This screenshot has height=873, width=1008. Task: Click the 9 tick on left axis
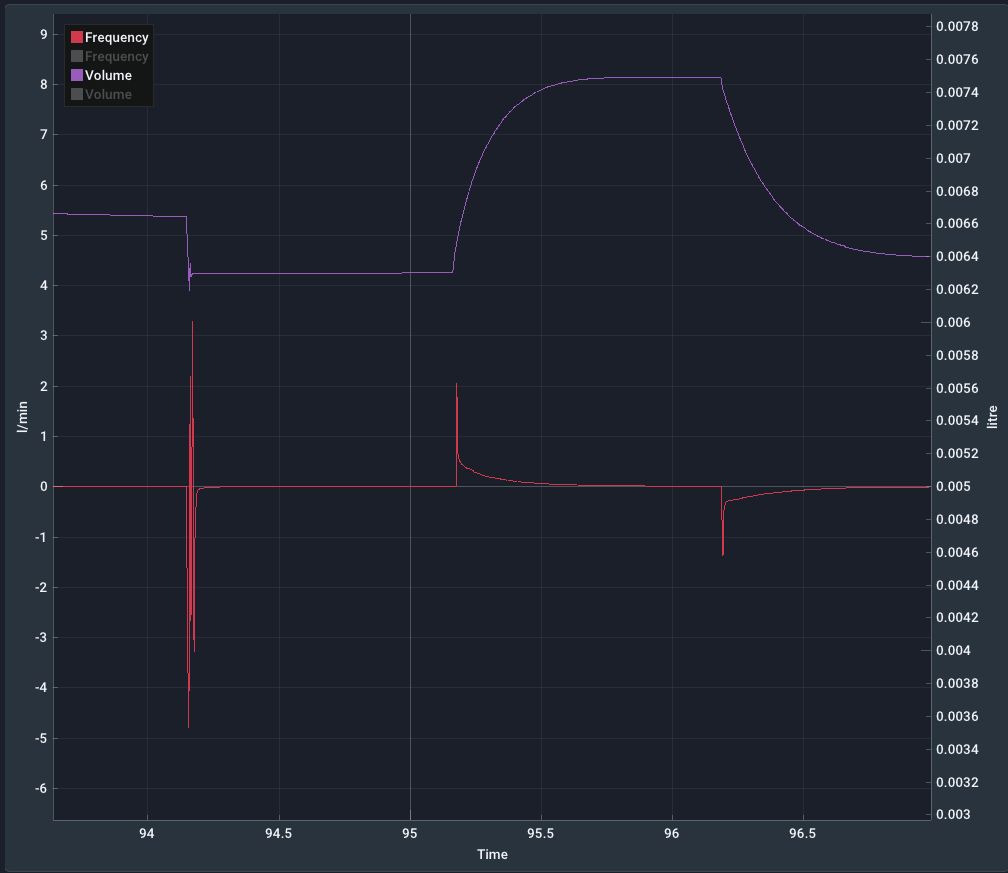(x=43, y=34)
